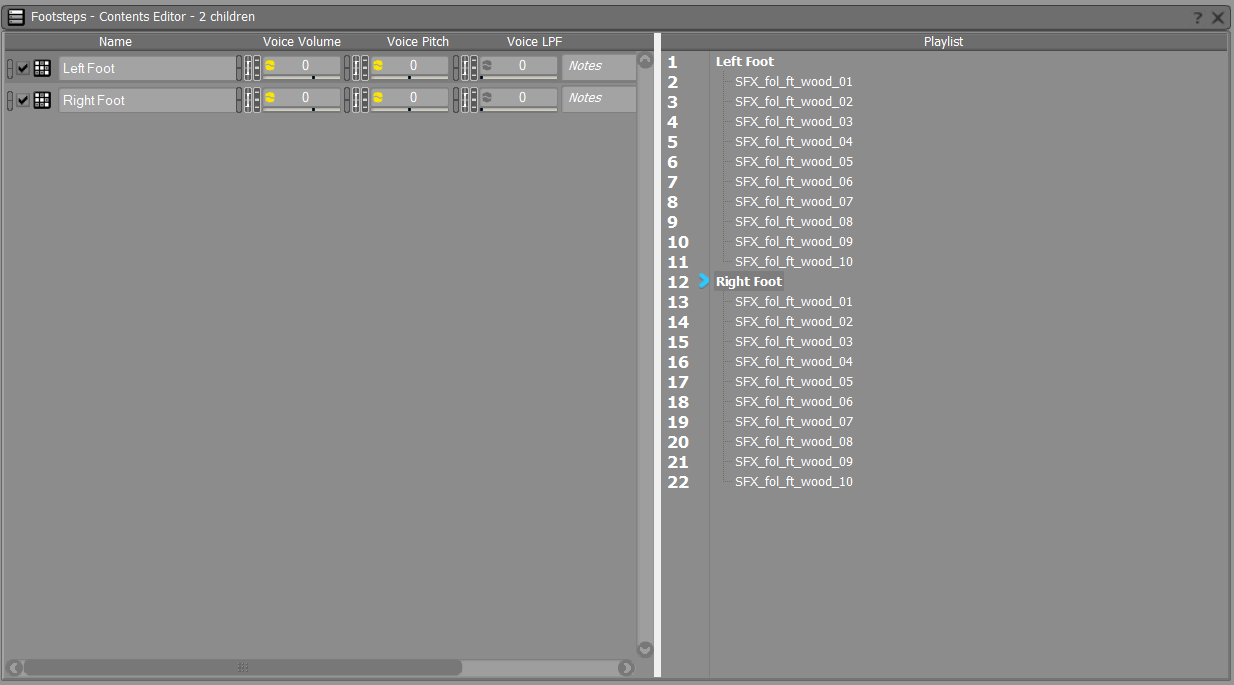Edit the Left Foot name field
This screenshot has height=685, width=1234.
pos(147,68)
